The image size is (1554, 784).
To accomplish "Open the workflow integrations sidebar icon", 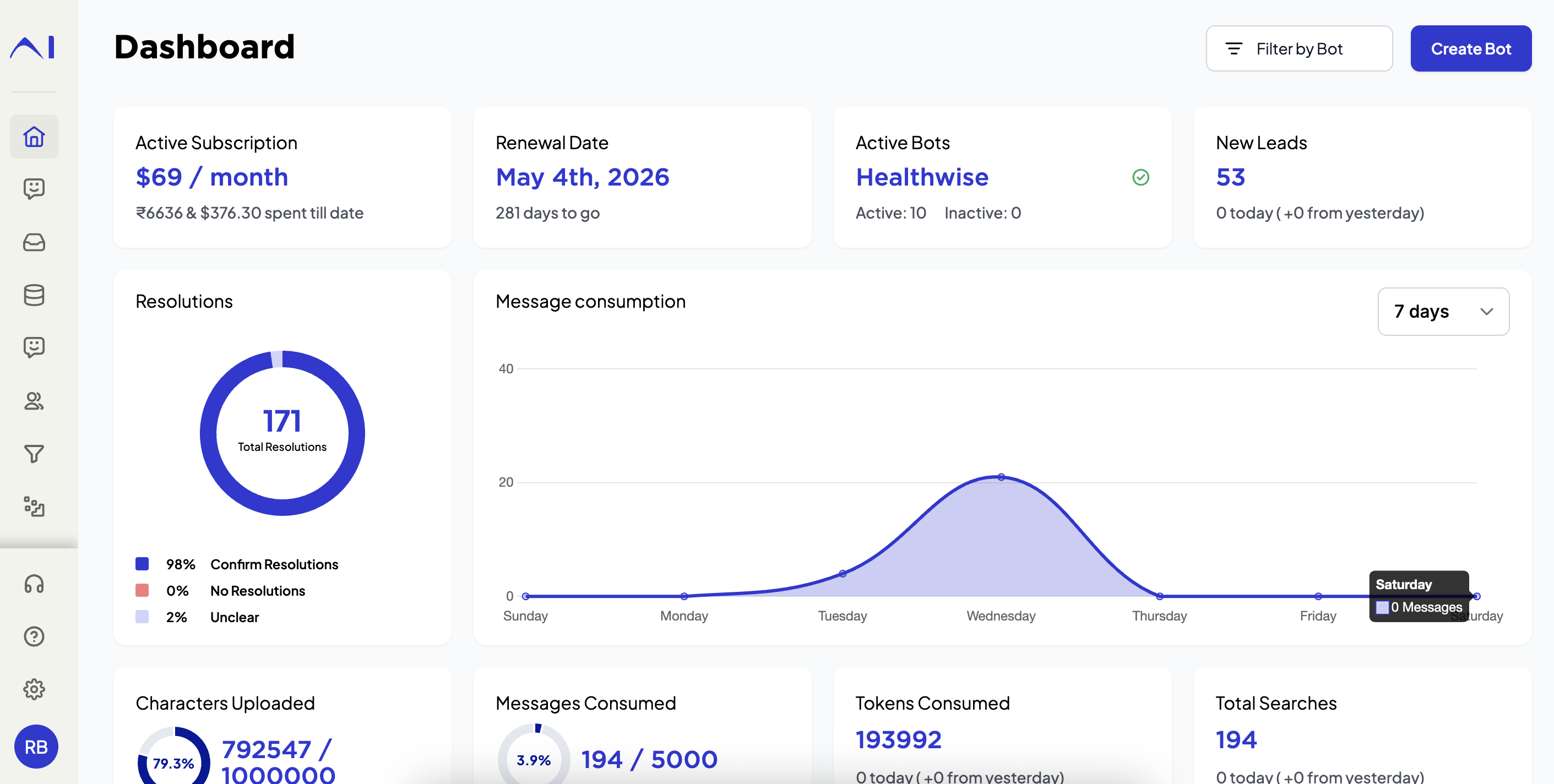I will coord(34,507).
